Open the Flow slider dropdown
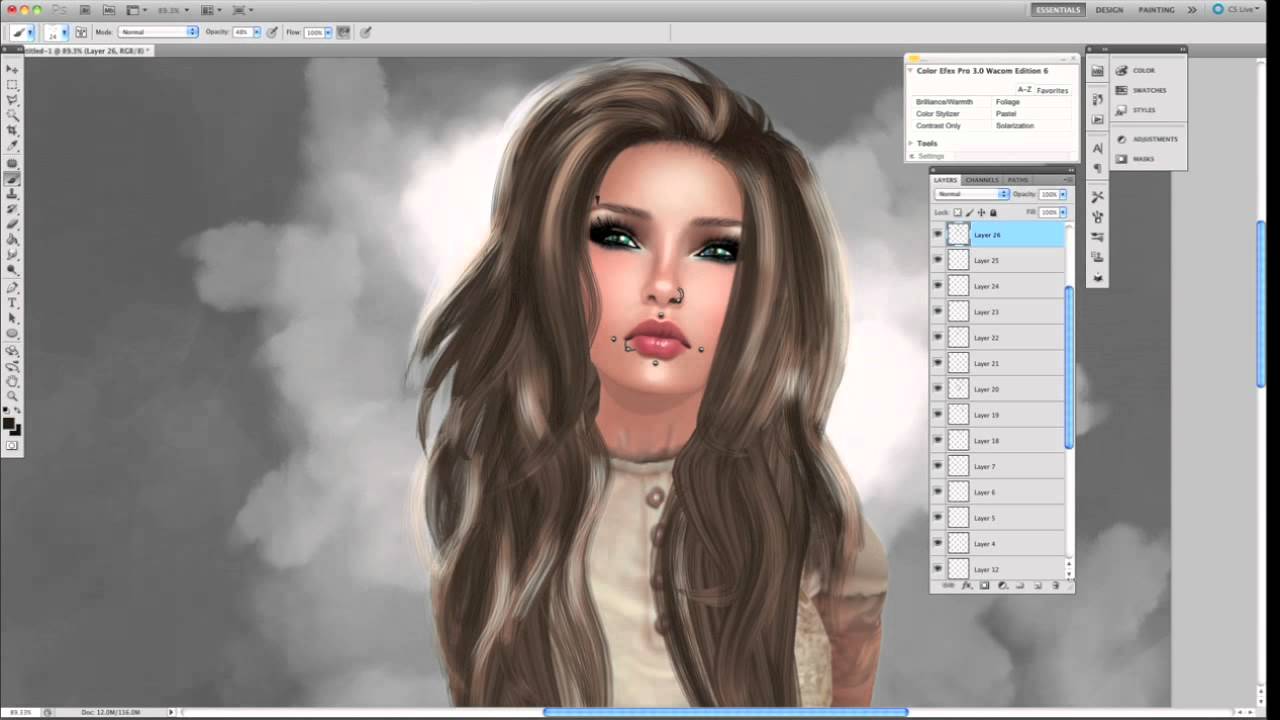This screenshot has width=1280, height=720. pos(329,32)
